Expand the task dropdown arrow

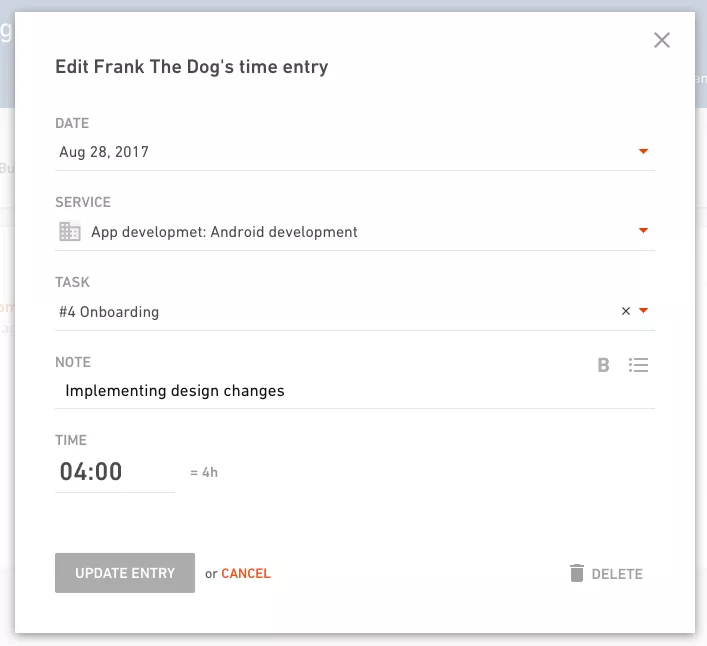(643, 310)
